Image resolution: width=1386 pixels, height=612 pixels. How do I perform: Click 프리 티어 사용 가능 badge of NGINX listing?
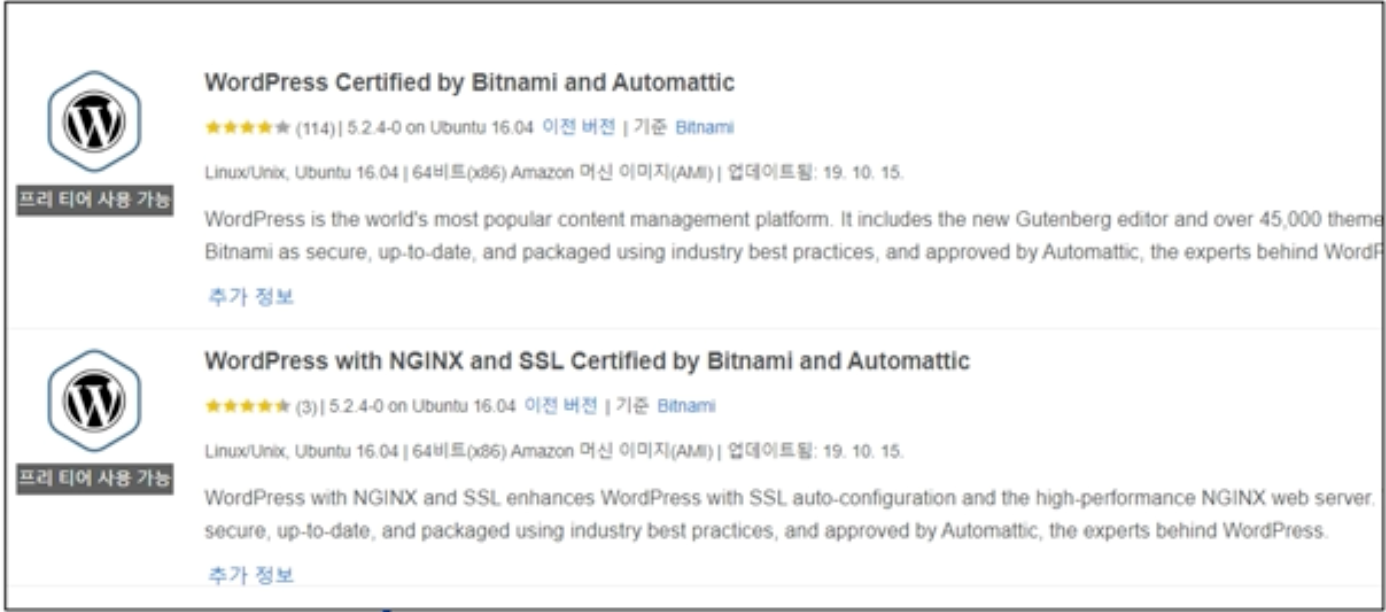pyautogui.click(x=95, y=478)
